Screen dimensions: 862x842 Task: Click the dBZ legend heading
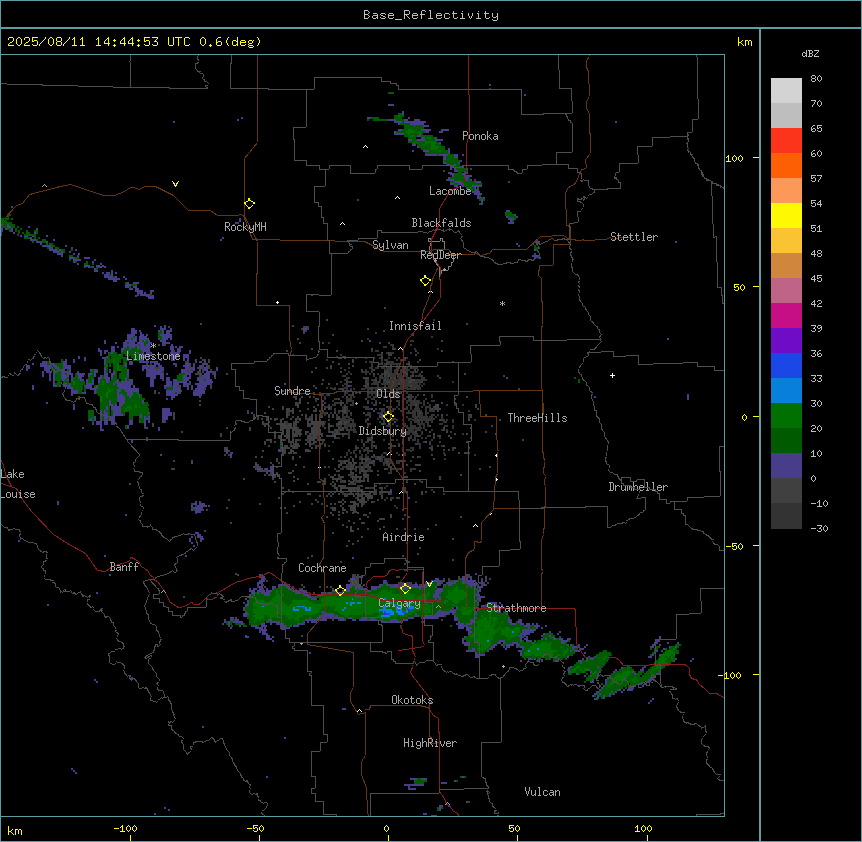coord(810,54)
